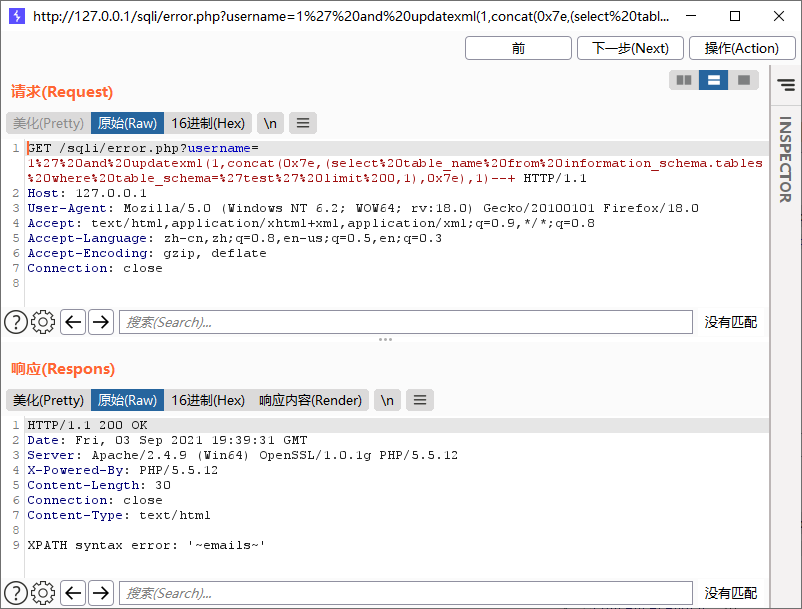This screenshot has width=802, height=609.
Task: Switch request view to 16进制(Hex) tab
Action: (208, 123)
